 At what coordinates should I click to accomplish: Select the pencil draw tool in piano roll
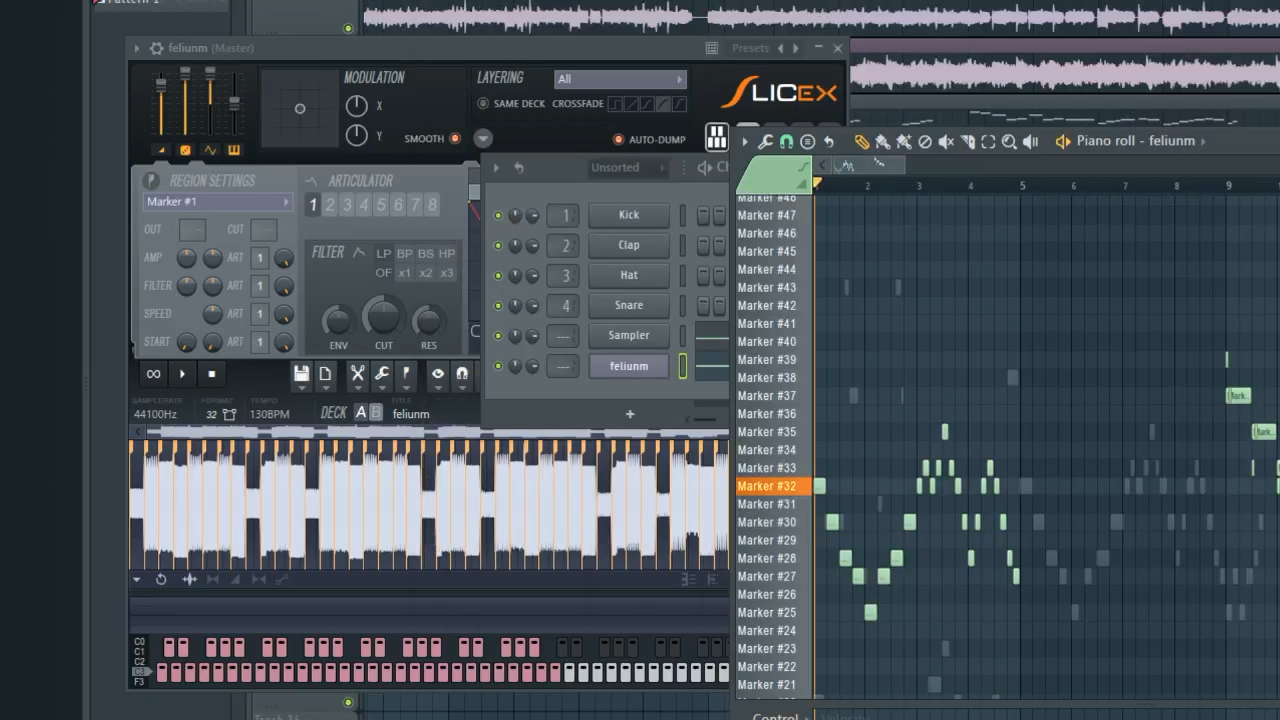coord(861,142)
